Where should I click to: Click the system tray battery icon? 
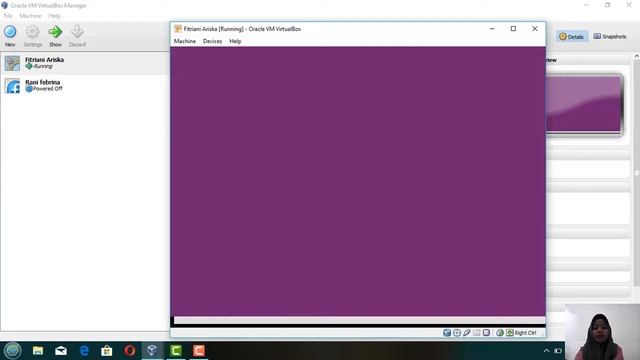(x=558, y=351)
